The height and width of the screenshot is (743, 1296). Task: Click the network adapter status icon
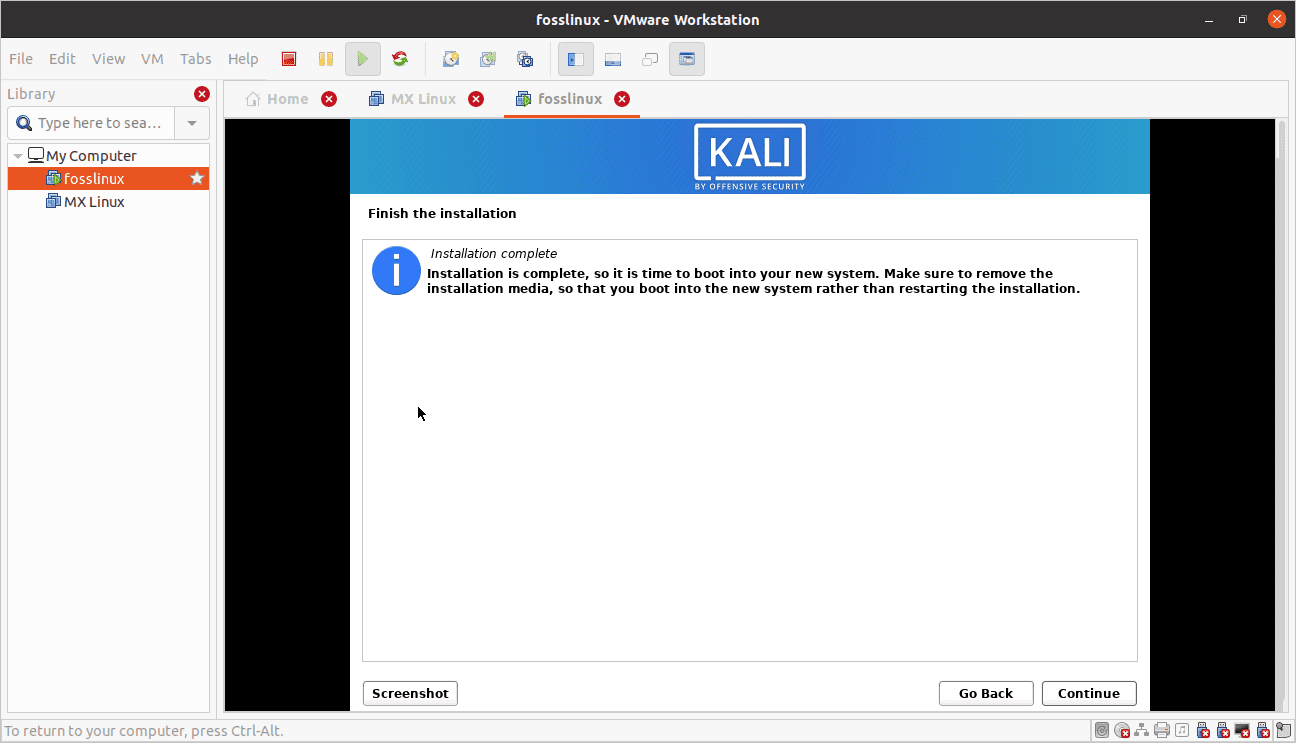pos(1142,731)
